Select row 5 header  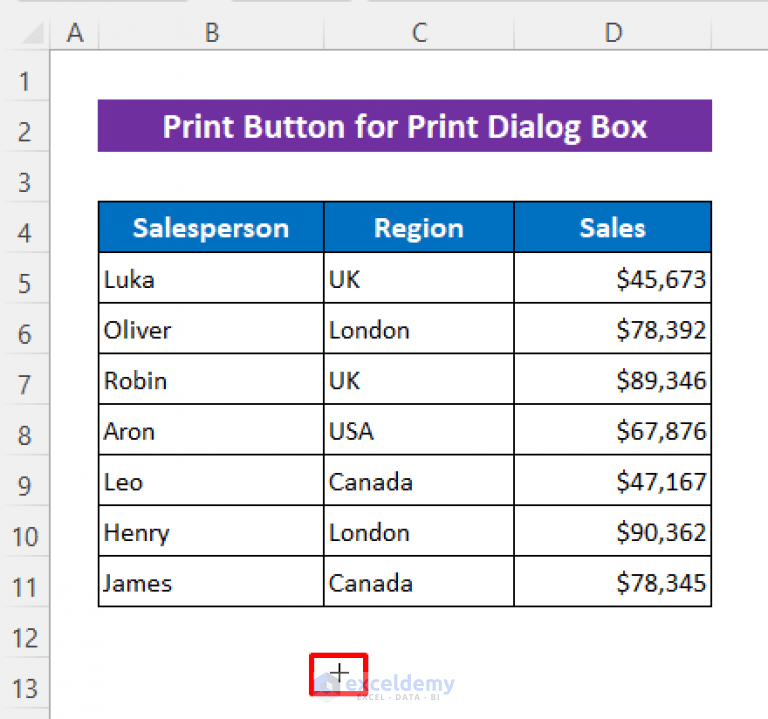tap(24, 278)
